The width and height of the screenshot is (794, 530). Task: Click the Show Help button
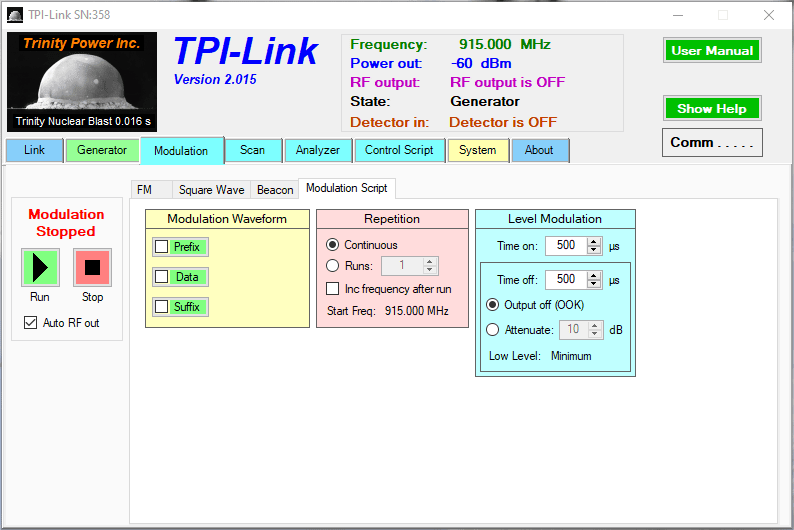point(712,109)
